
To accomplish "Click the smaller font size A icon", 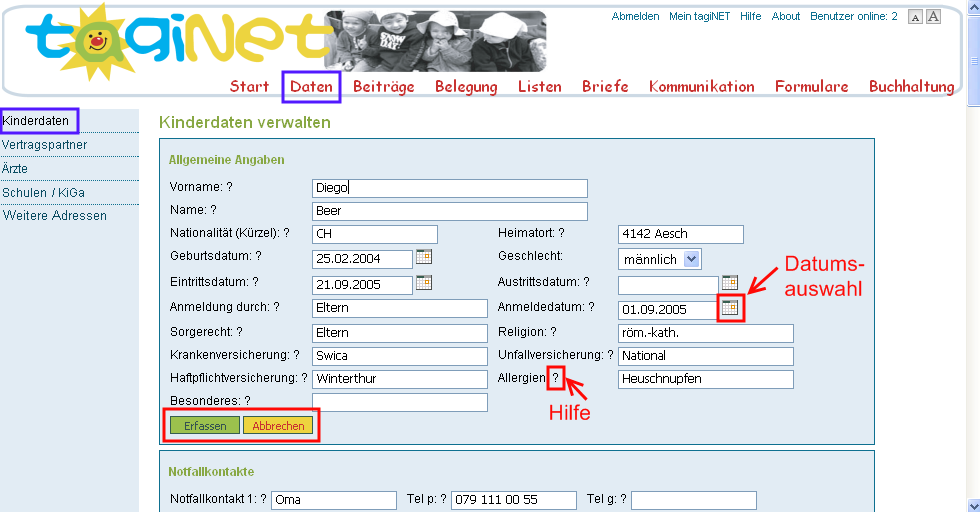I will click(915, 17).
